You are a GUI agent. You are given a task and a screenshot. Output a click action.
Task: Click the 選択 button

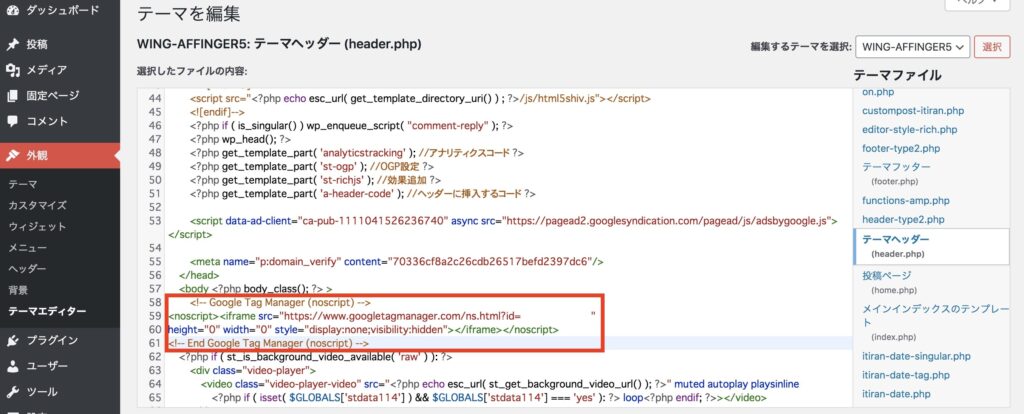point(992,47)
